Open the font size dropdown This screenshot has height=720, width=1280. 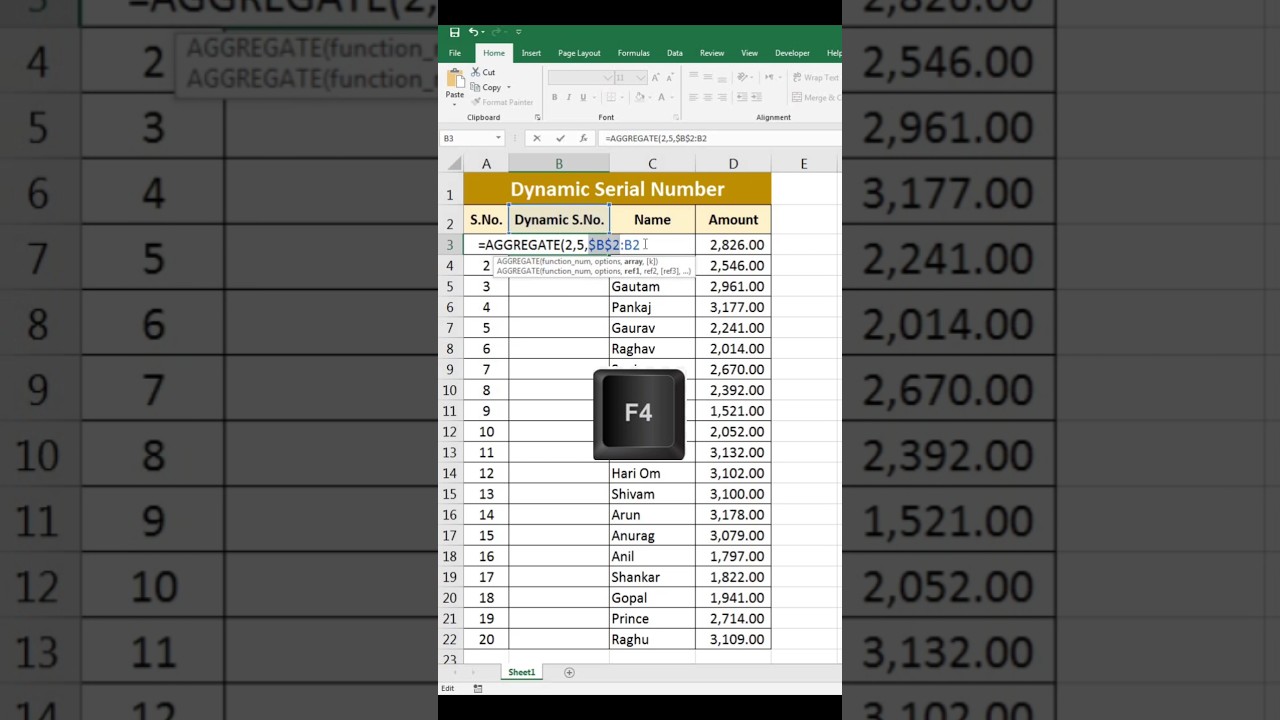(640, 77)
